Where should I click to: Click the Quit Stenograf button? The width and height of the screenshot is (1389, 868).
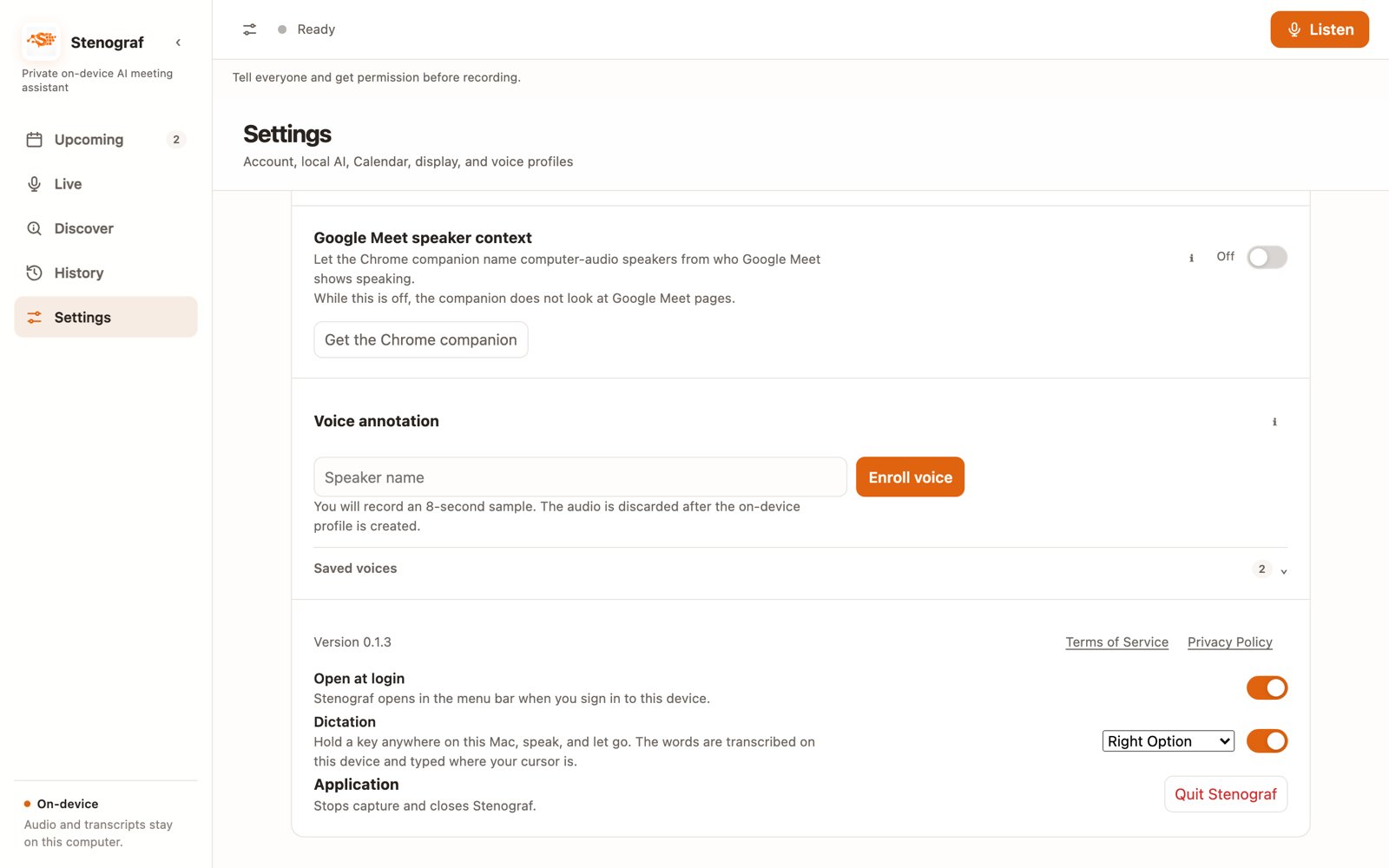pos(1225,794)
